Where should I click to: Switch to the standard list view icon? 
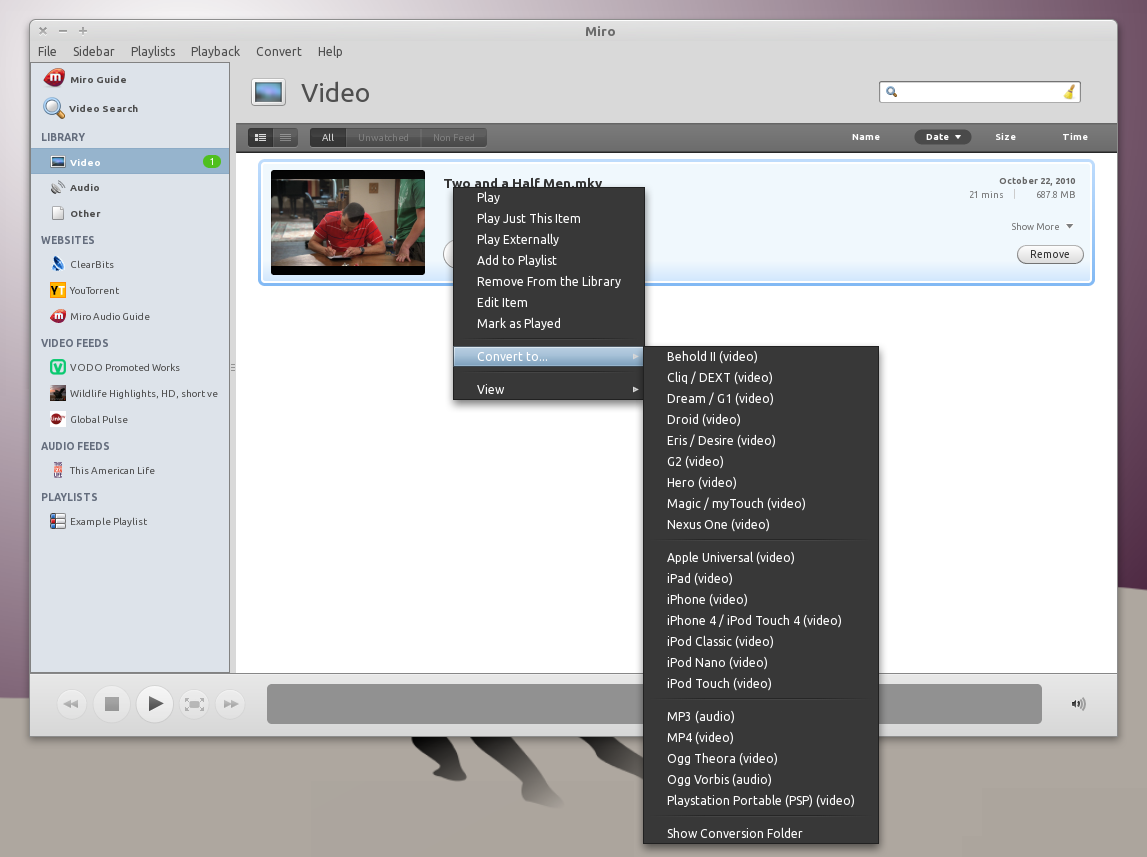260,137
